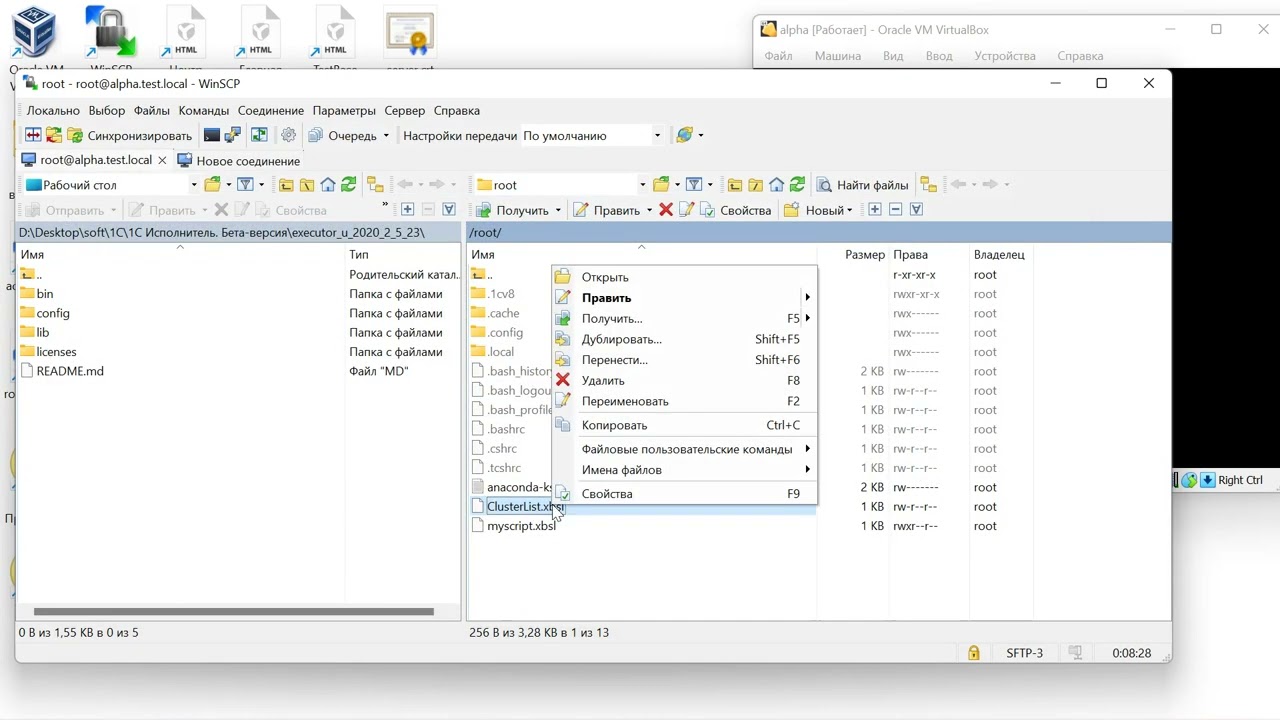The image size is (1280, 720).
Task: Toggle remote directory tree icon
Action: 928,184
